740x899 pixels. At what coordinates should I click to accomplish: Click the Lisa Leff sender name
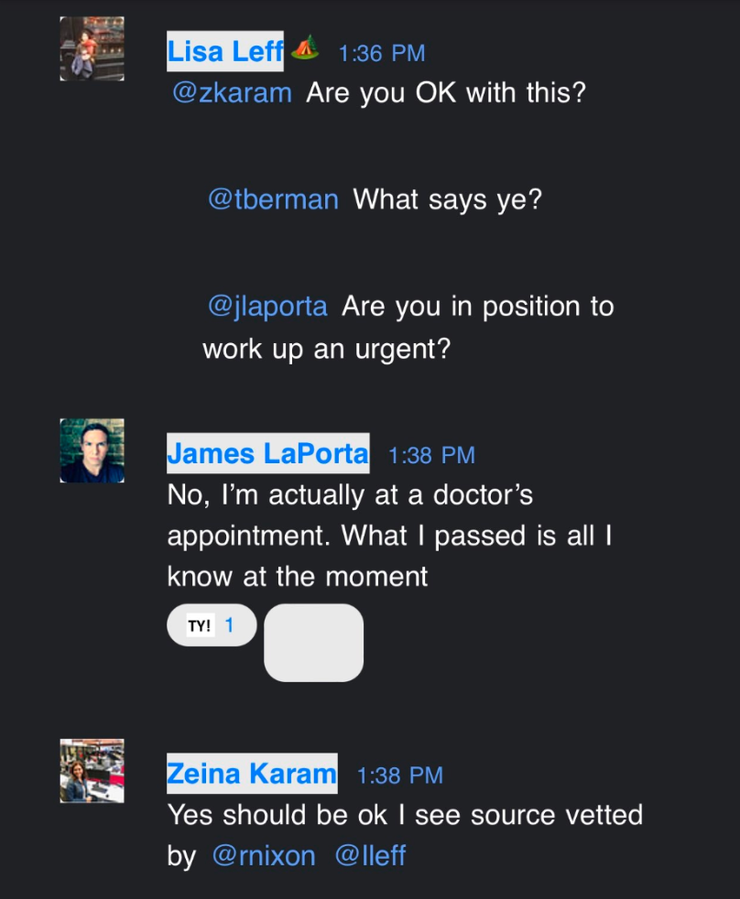point(225,51)
